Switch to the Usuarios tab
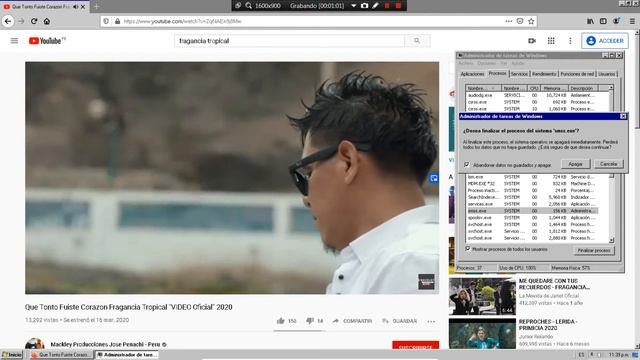This screenshot has width=640, height=360. pyautogui.click(x=607, y=74)
